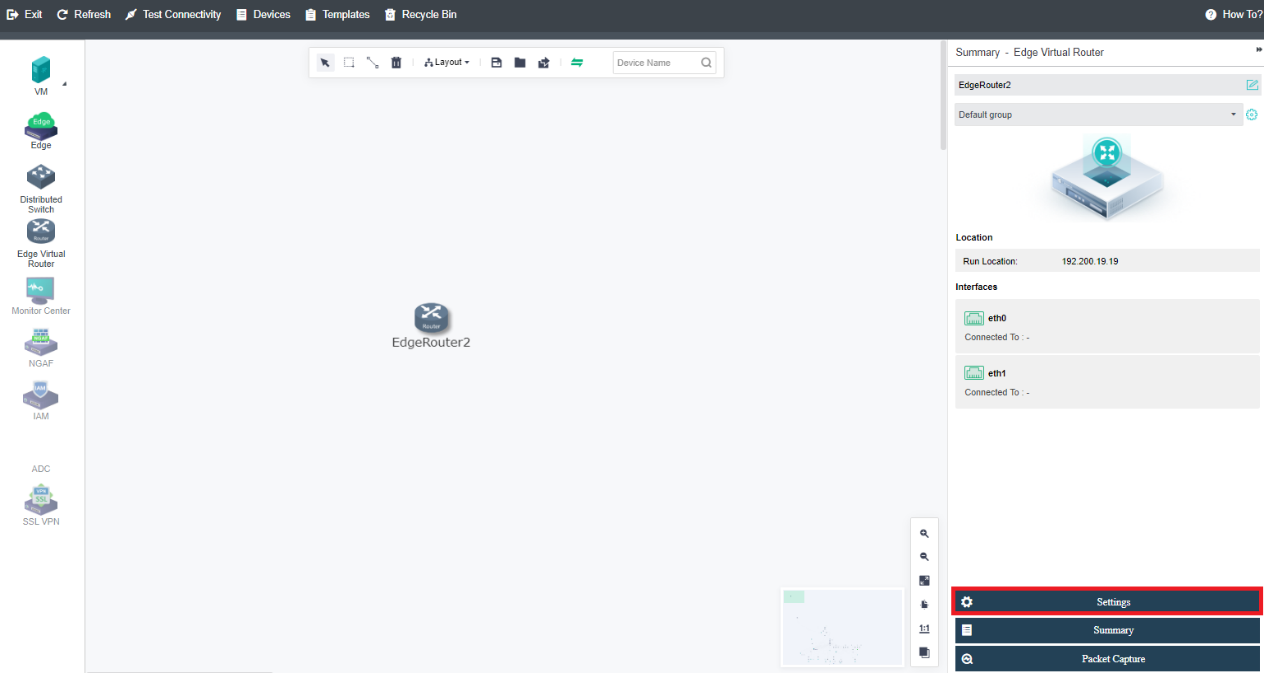Open Test Connectivity from top menu
This screenshot has width=1264, height=673.
[172, 14]
